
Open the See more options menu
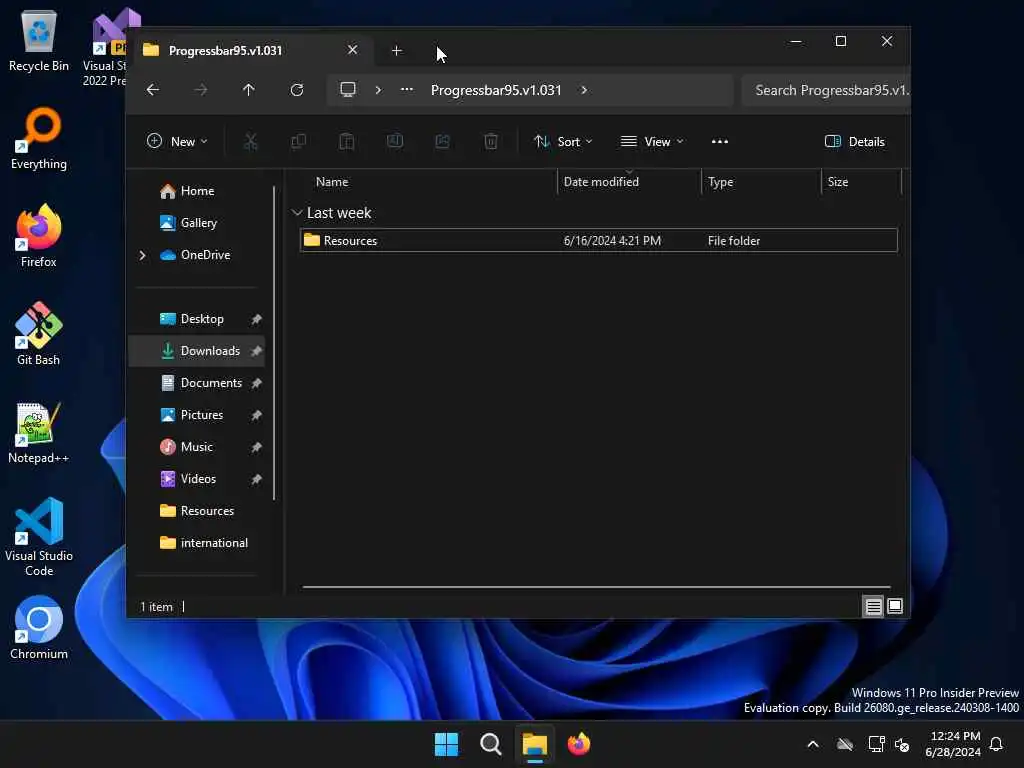pyautogui.click(x=720, y=142)
